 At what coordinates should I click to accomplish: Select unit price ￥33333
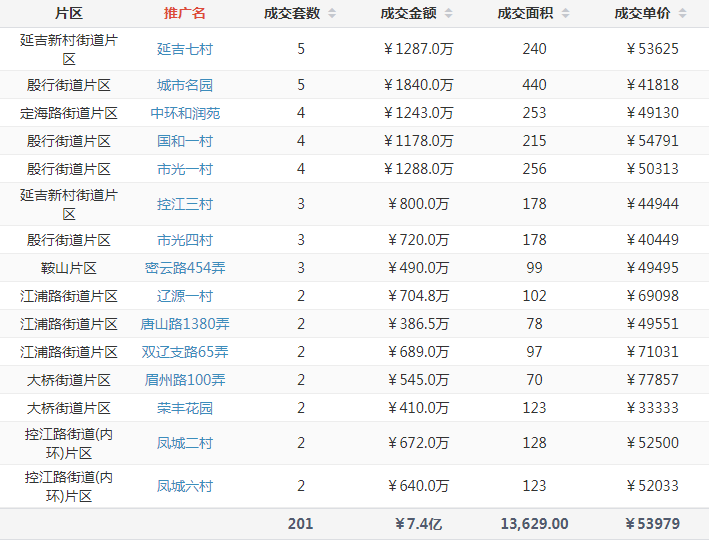(652, 408)
